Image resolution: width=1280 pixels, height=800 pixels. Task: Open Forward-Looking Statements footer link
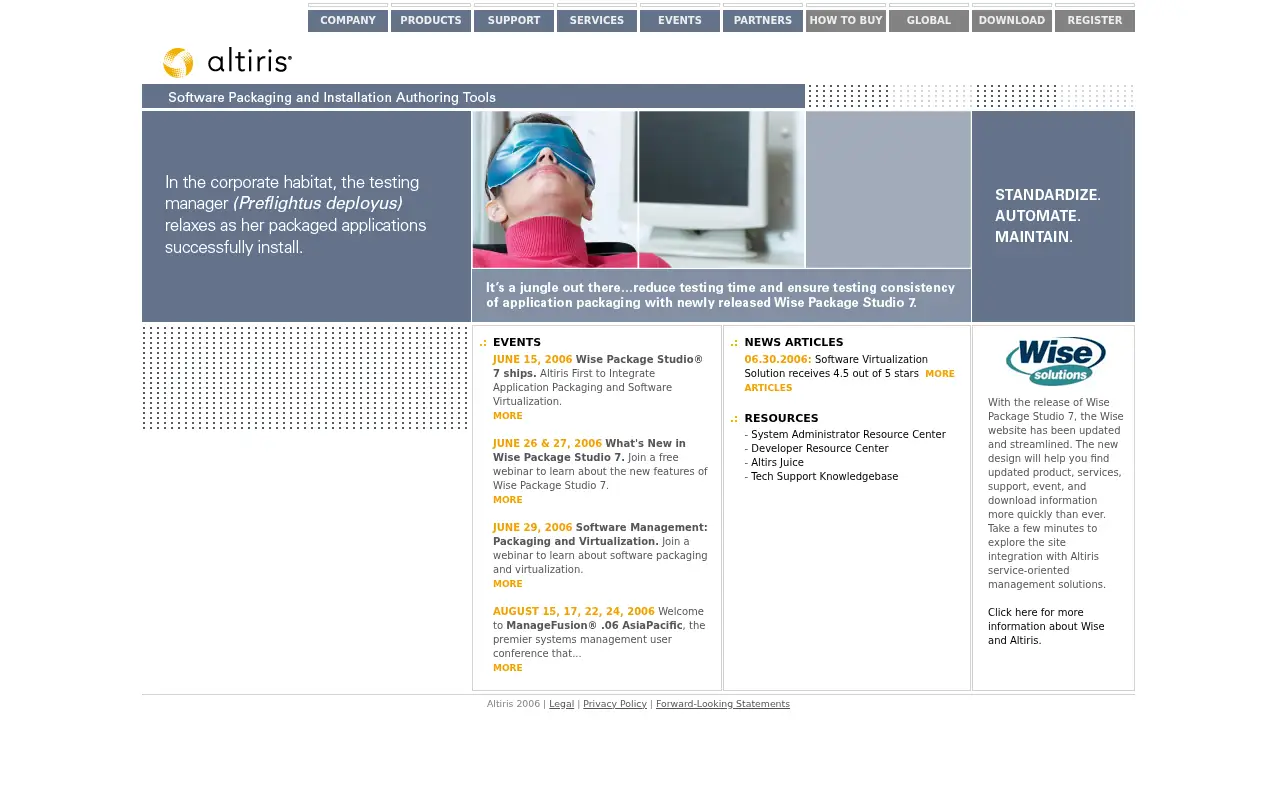[723, 704]
